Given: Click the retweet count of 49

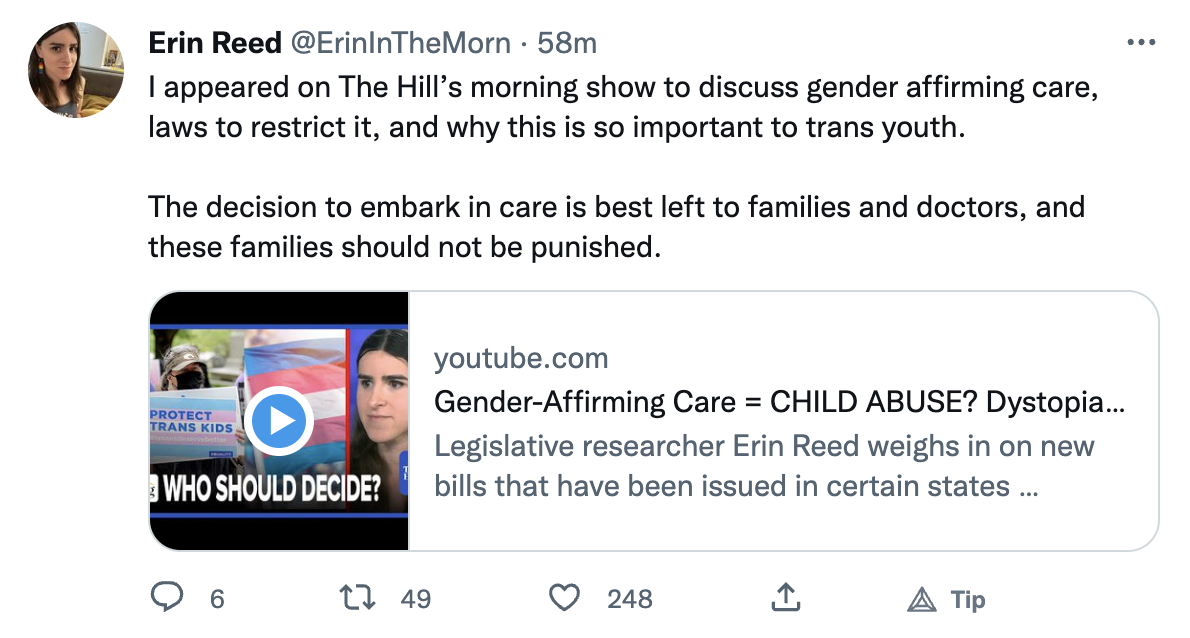Looking at the screenshot, I should pyautogui.click(x=415, y=599).
